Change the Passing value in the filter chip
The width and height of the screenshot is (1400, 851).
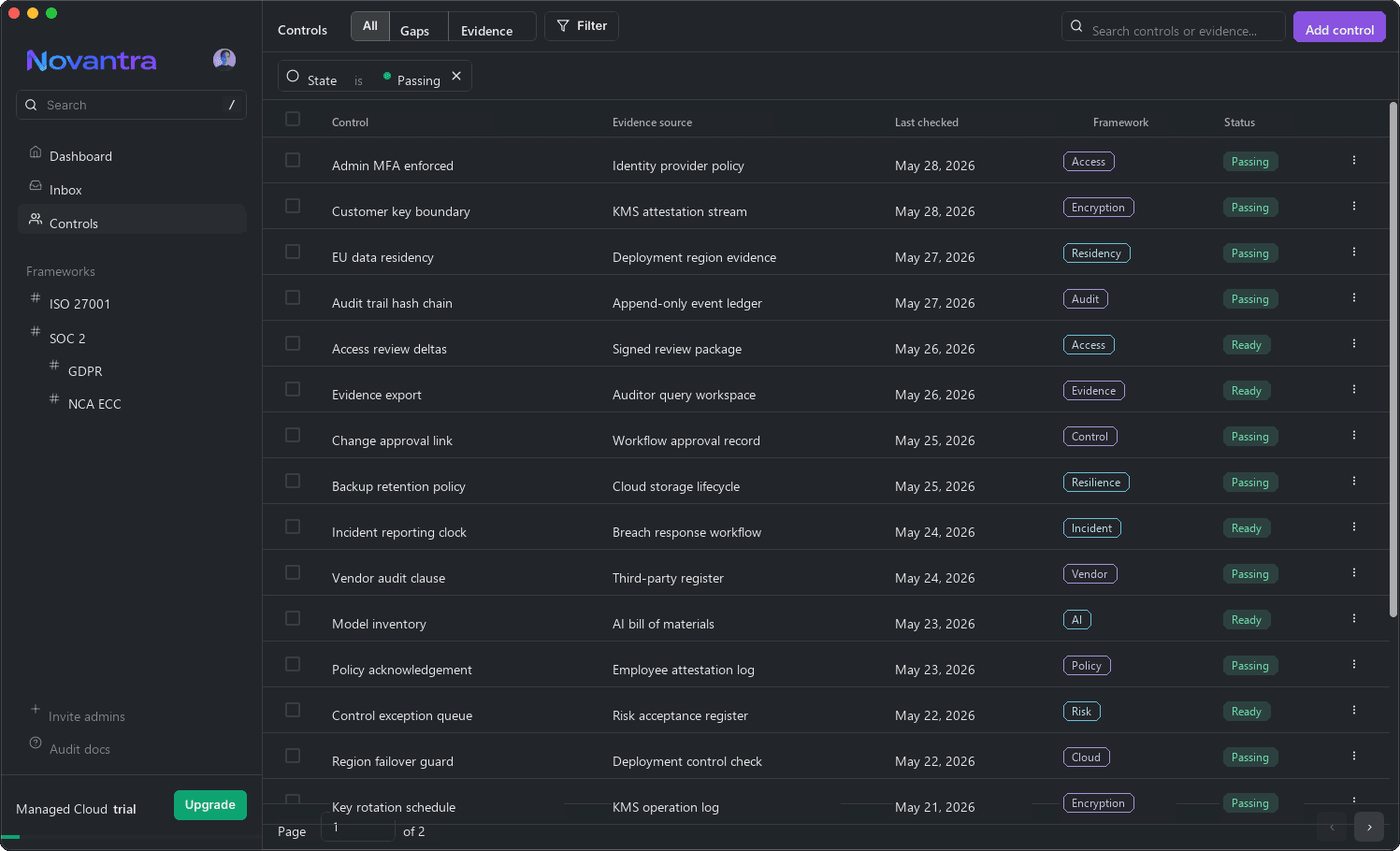[x=411, y=77]
